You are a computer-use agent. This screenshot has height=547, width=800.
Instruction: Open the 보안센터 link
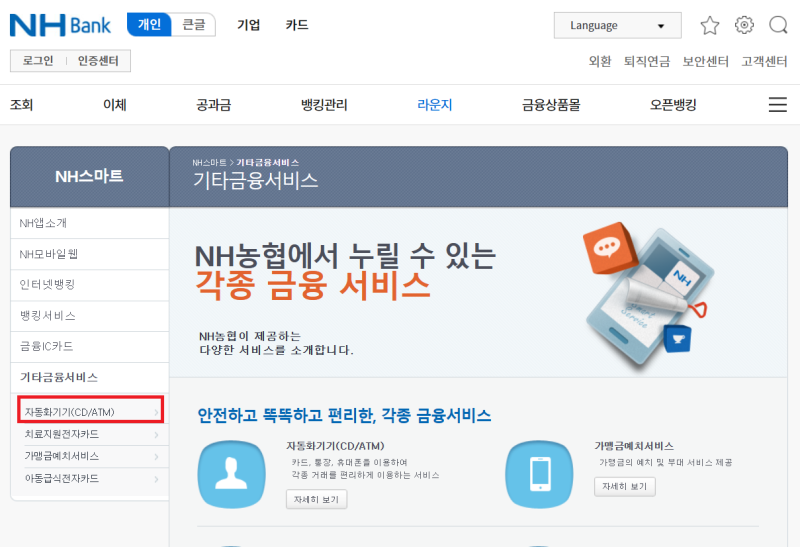point(706,61)
